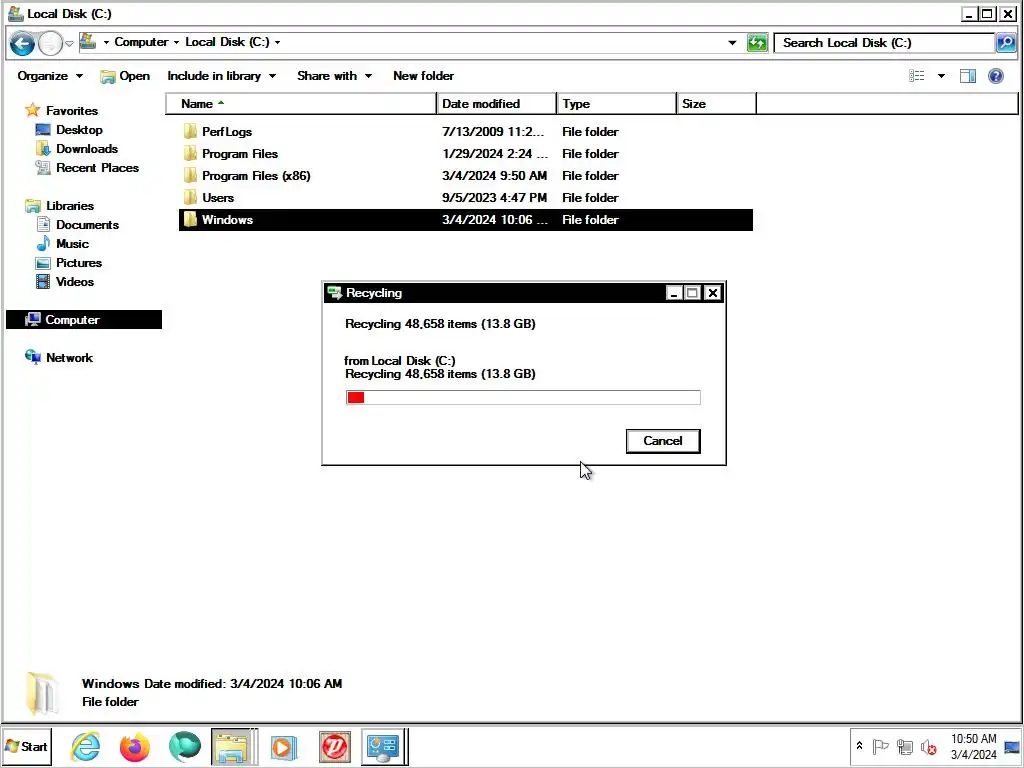1024x768 pixels.
Task: Toggle the preview pane icon
Action: point(967,76)
